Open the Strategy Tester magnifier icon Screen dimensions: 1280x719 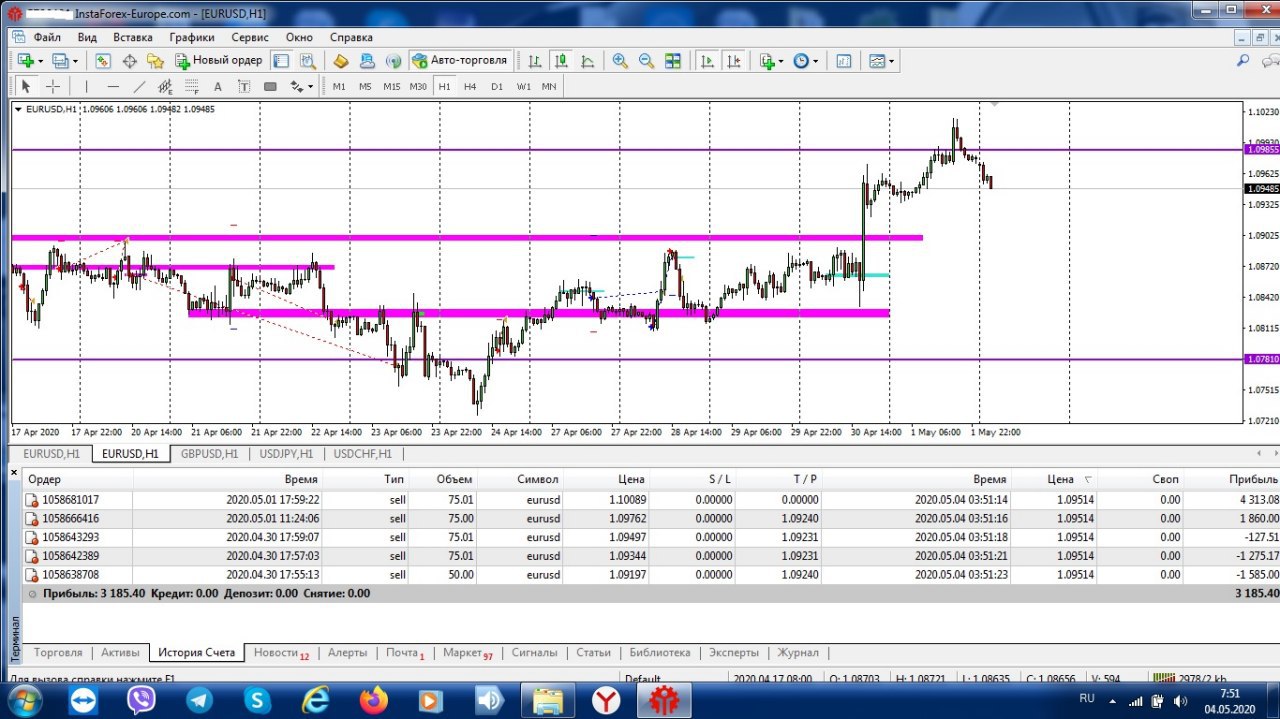(x=307, y=60)
